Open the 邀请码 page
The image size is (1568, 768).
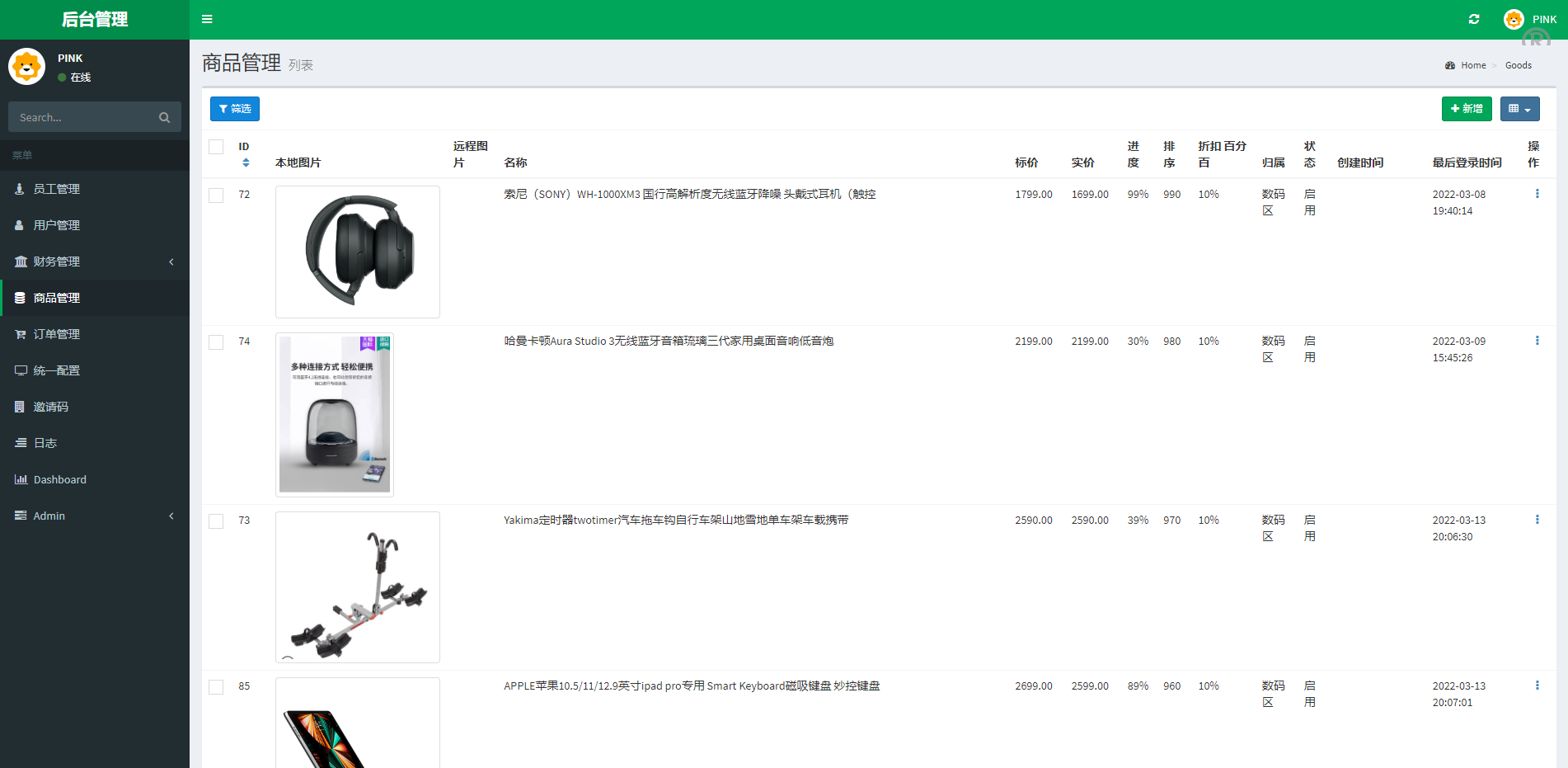[49, 407]
